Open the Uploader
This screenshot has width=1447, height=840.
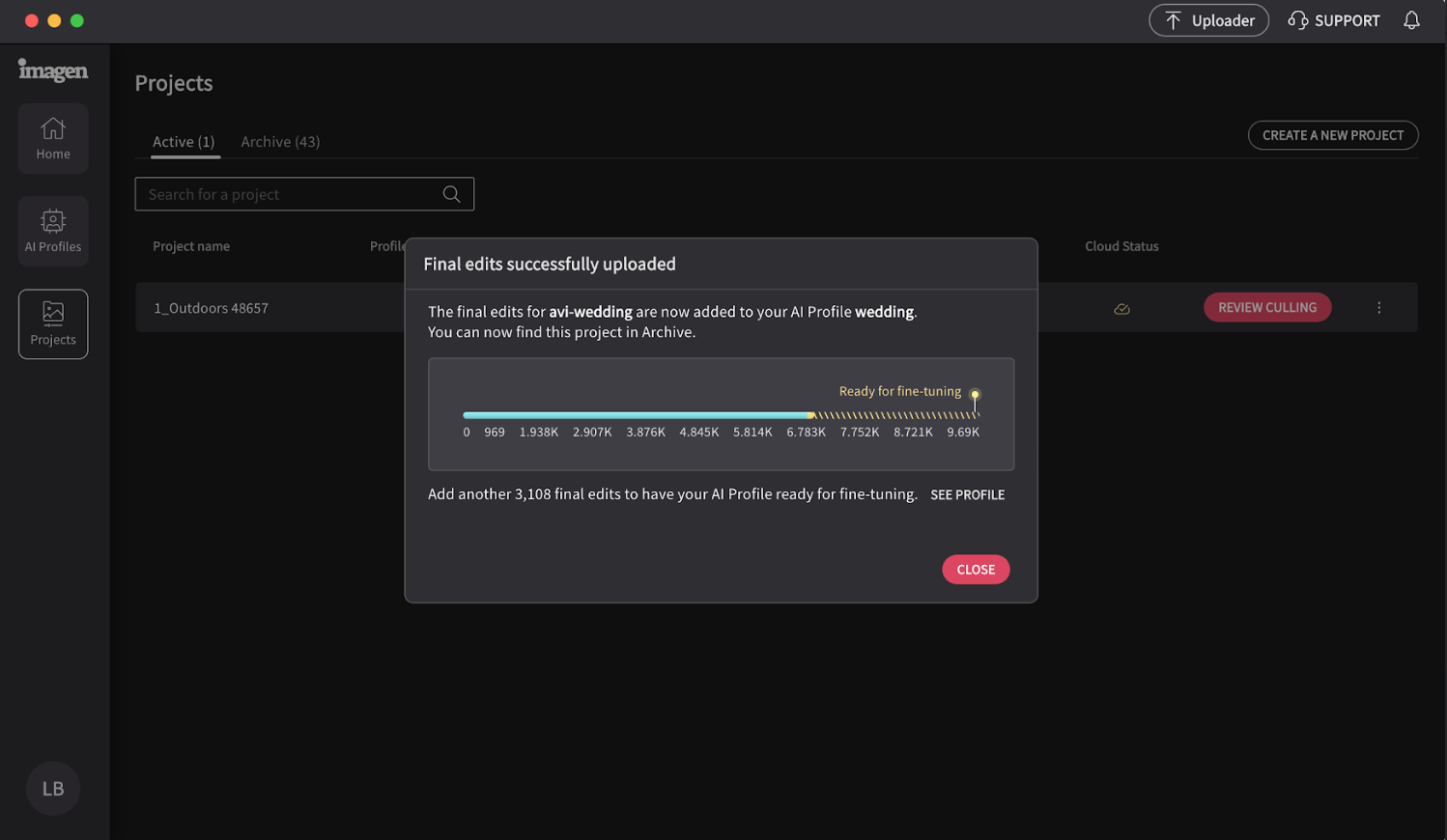1208,20
